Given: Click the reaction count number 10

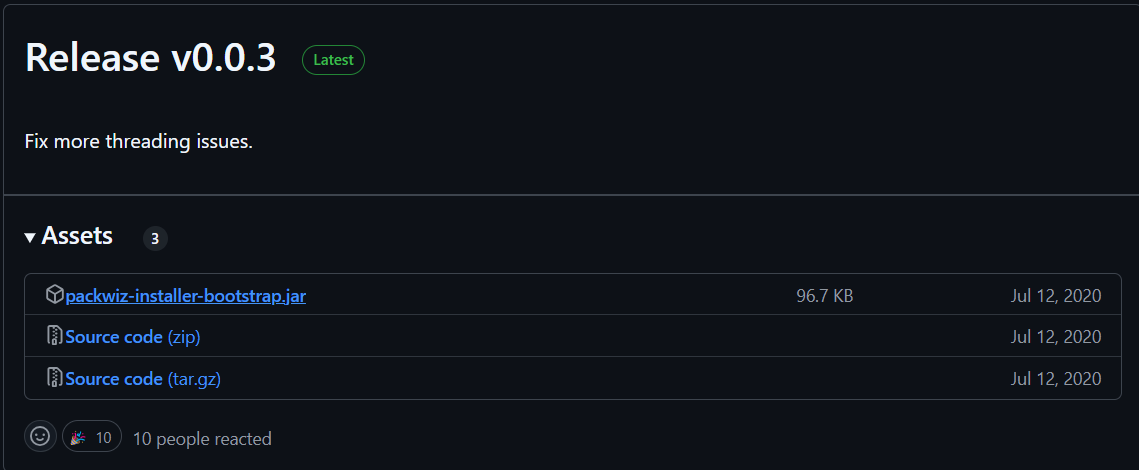Looking at the screenshot, I should pos(104,437).
